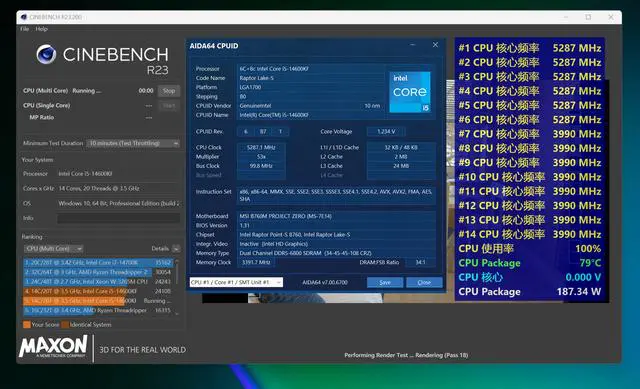Click the Cinebench title bar app icon
Screen dimensions: 640x389
[24, 17]
